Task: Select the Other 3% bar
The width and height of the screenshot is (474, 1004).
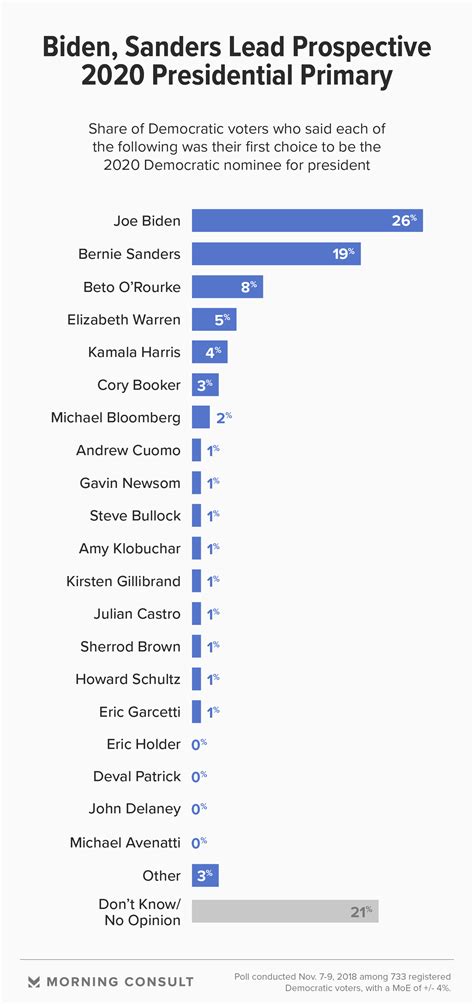Action: pos(206,875)
